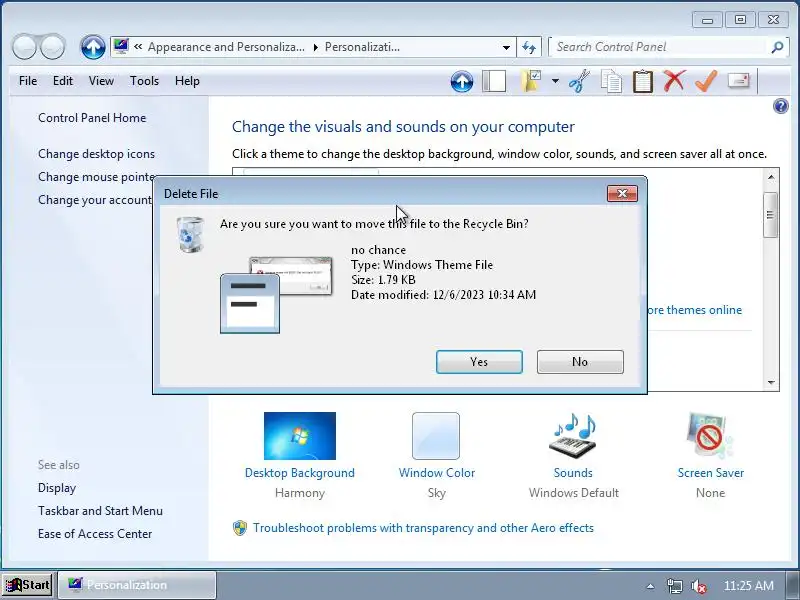Image resolution: width=800 pixels, height=600 pixels.
Task: Open the Tools menu
Action: (144, 81)
